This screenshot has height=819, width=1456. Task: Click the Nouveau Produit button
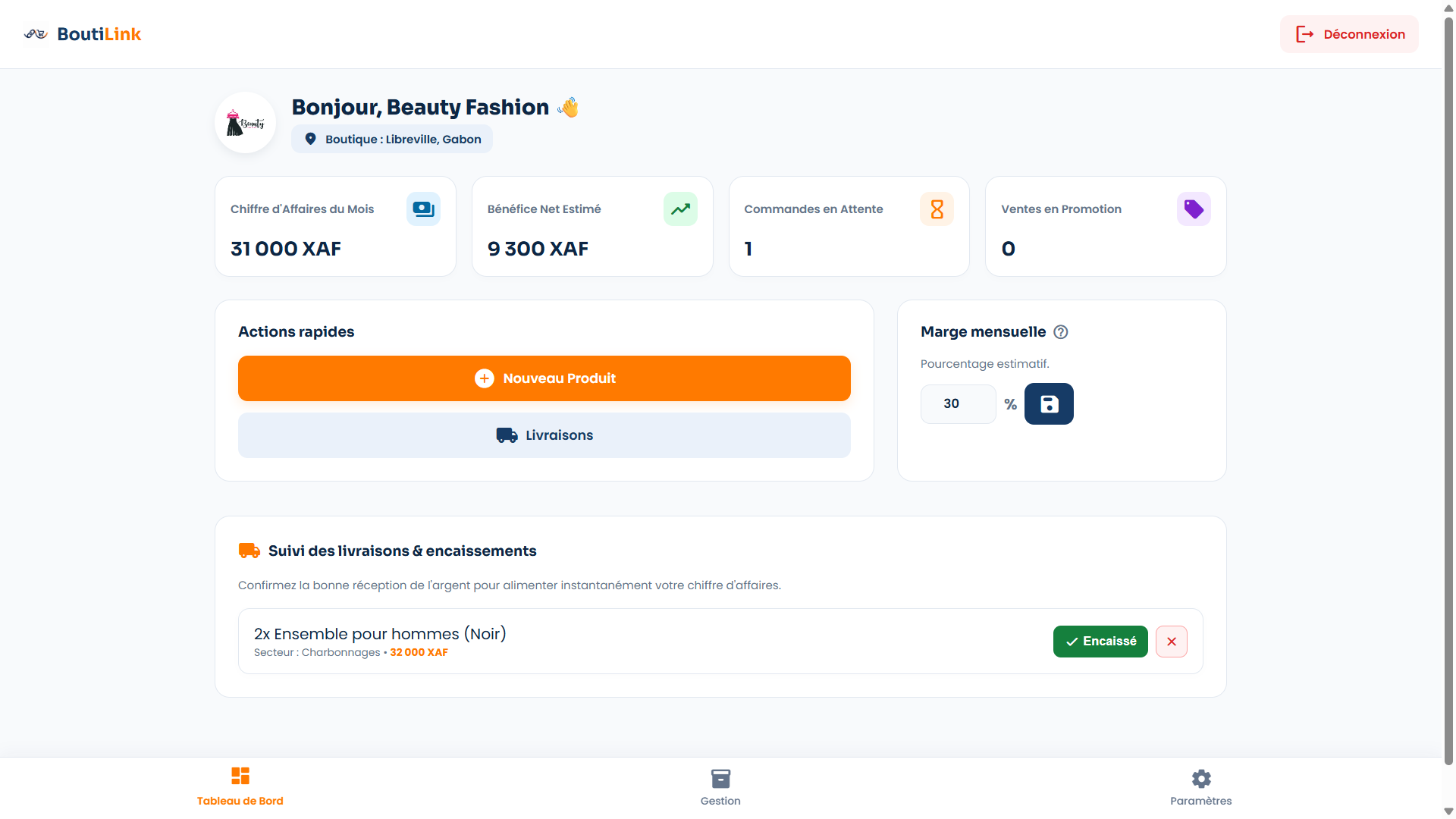point(544,378)
